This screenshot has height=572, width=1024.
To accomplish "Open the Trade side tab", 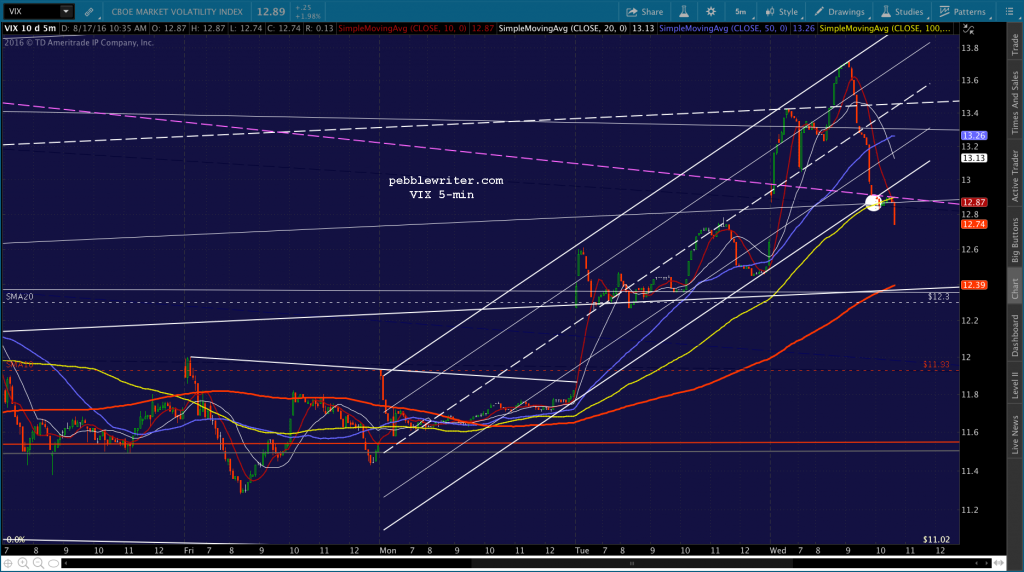I will point(1015,44).
